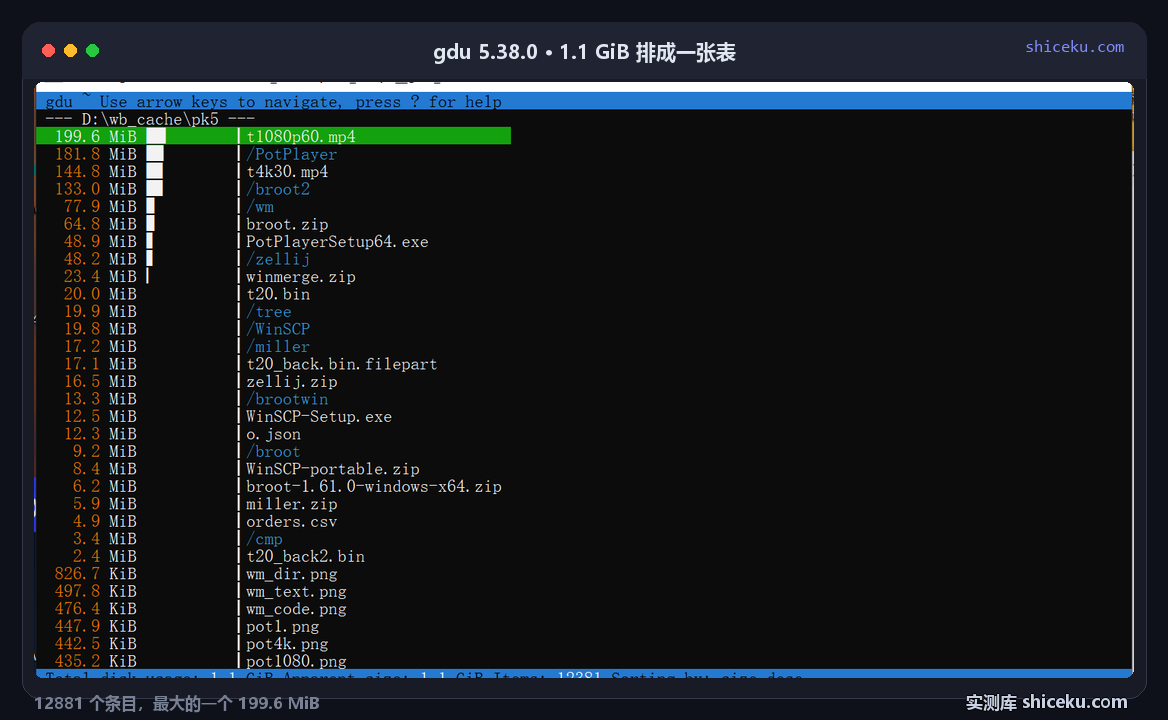
Task: Click the green maximize window button
Action: click(92, 51)
